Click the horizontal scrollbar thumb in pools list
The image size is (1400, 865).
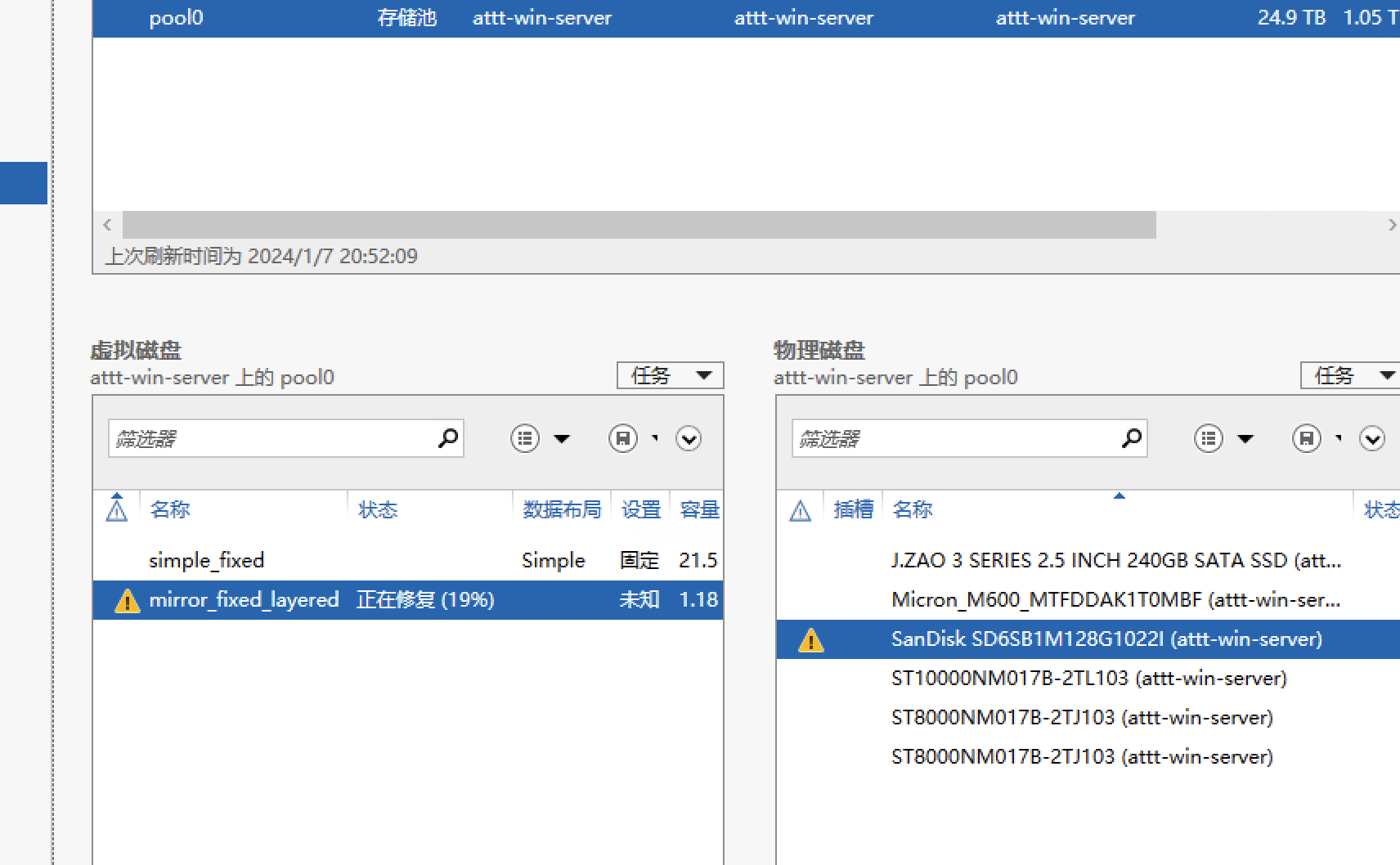point(639,225)
